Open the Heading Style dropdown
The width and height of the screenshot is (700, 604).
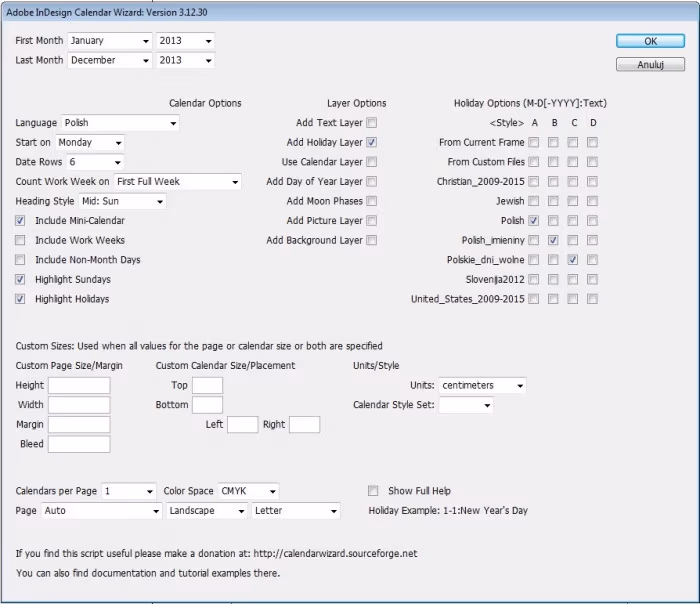pos(122,201)
